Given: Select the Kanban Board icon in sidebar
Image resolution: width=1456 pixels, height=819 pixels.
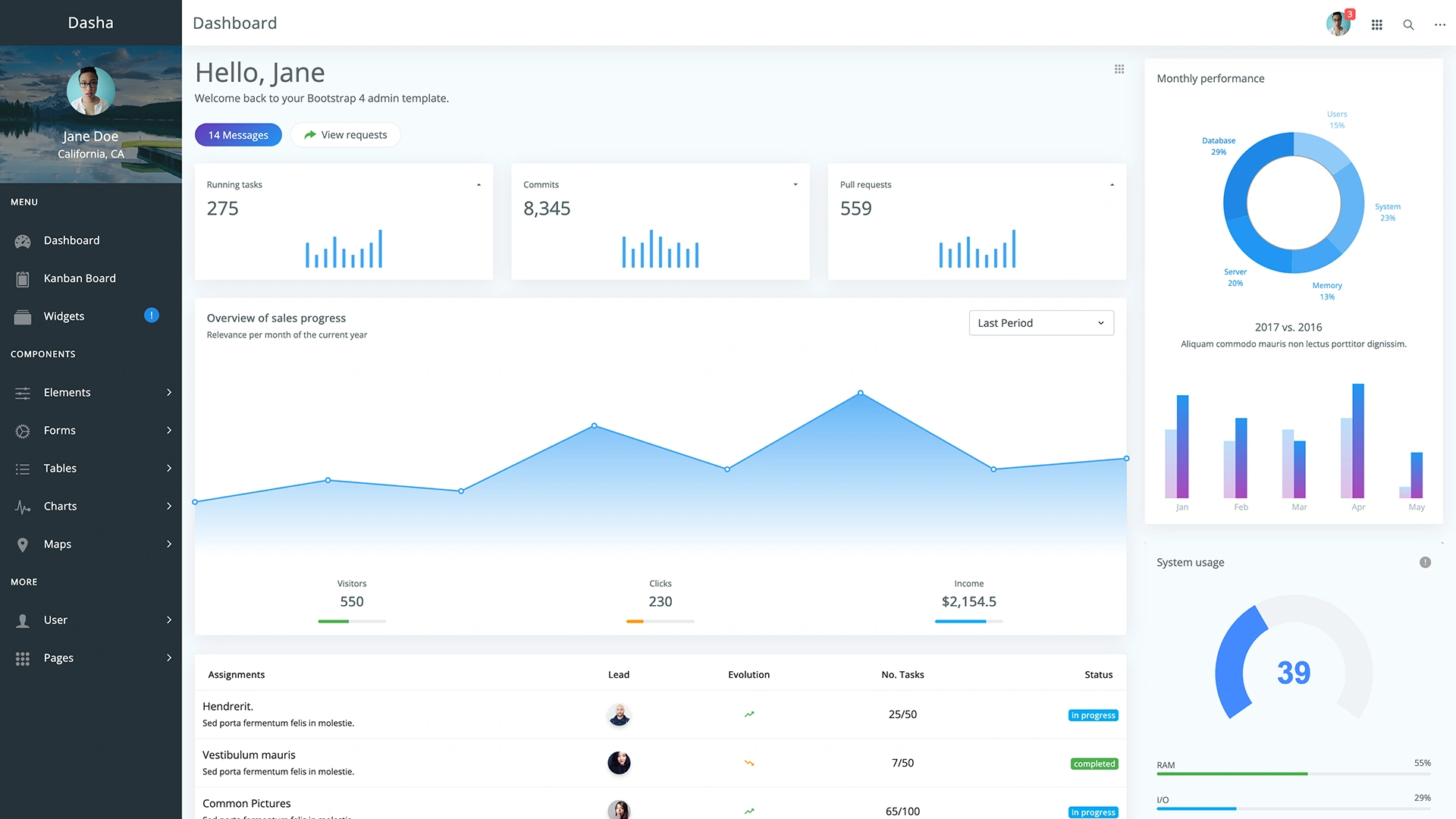Looking at the screenshot, I should [23, 278].
